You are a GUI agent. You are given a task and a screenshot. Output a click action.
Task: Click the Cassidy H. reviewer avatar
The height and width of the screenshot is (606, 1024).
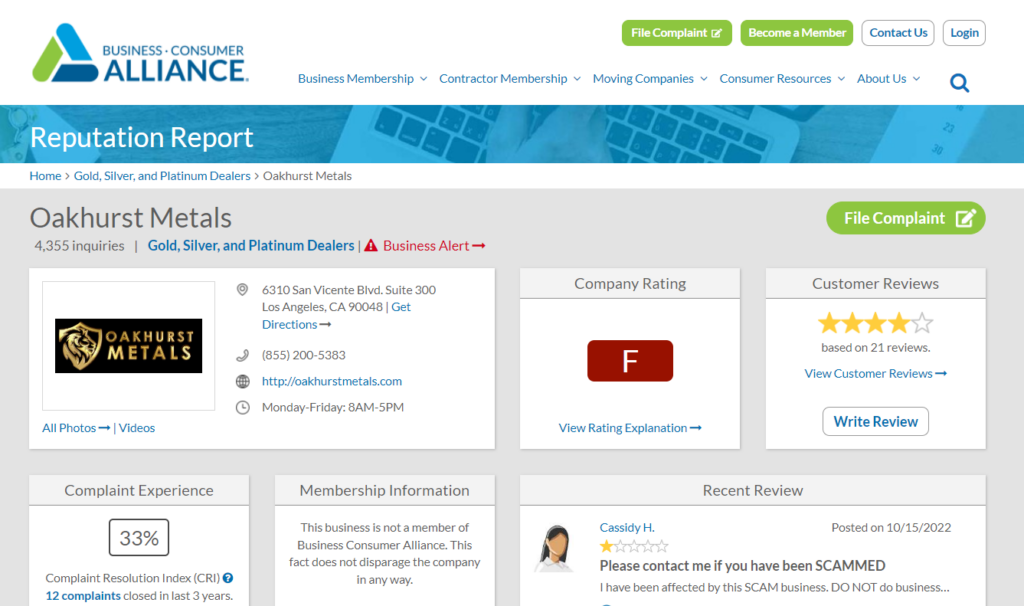(556, 548)
